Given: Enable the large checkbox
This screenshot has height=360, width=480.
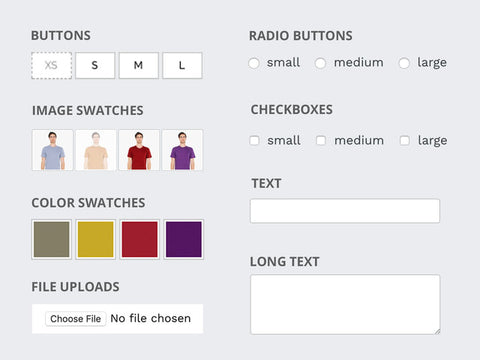Looking at the screenshot, I should [405, 140].
